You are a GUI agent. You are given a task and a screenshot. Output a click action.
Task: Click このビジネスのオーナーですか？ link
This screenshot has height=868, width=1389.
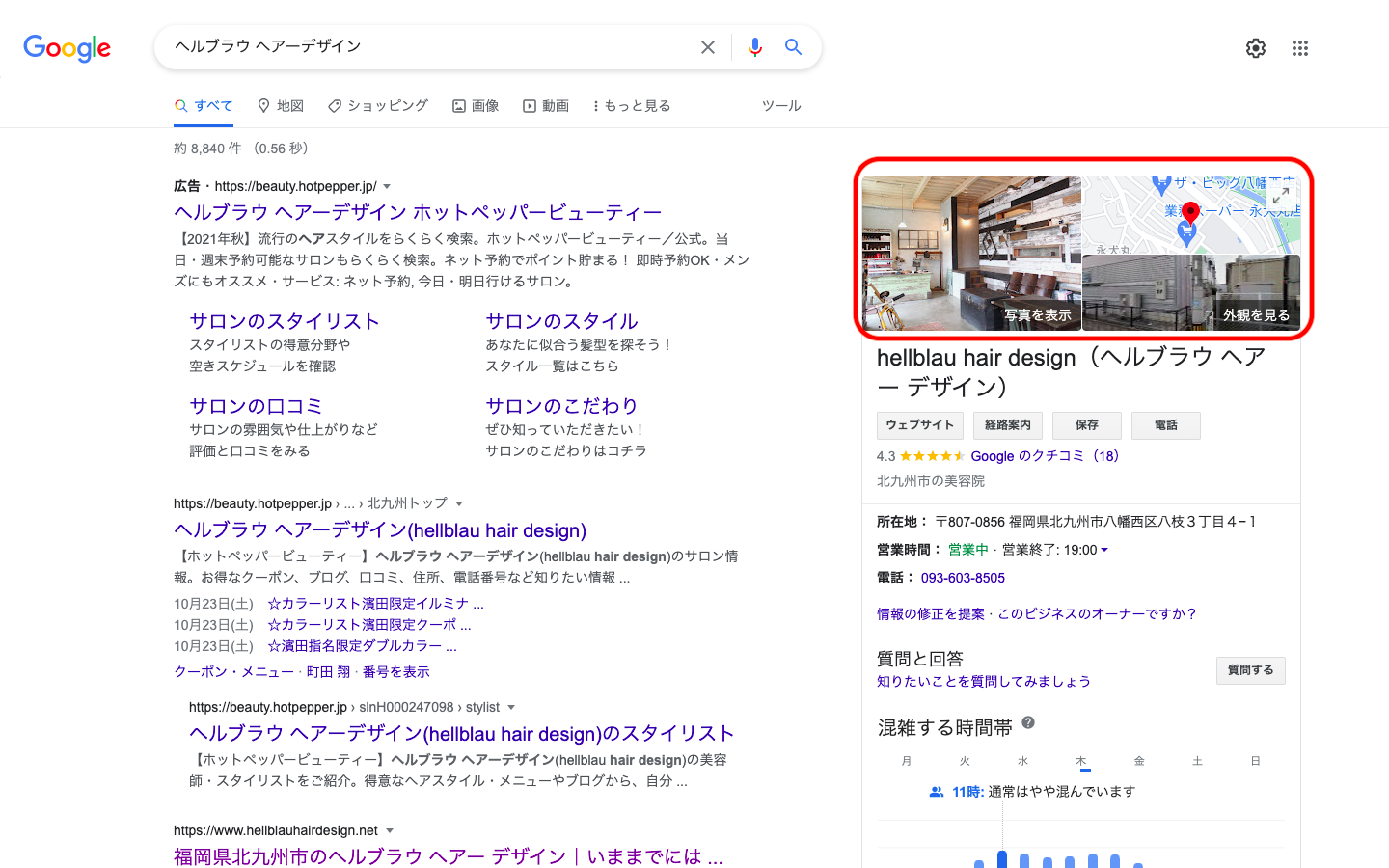point(1098,614)
